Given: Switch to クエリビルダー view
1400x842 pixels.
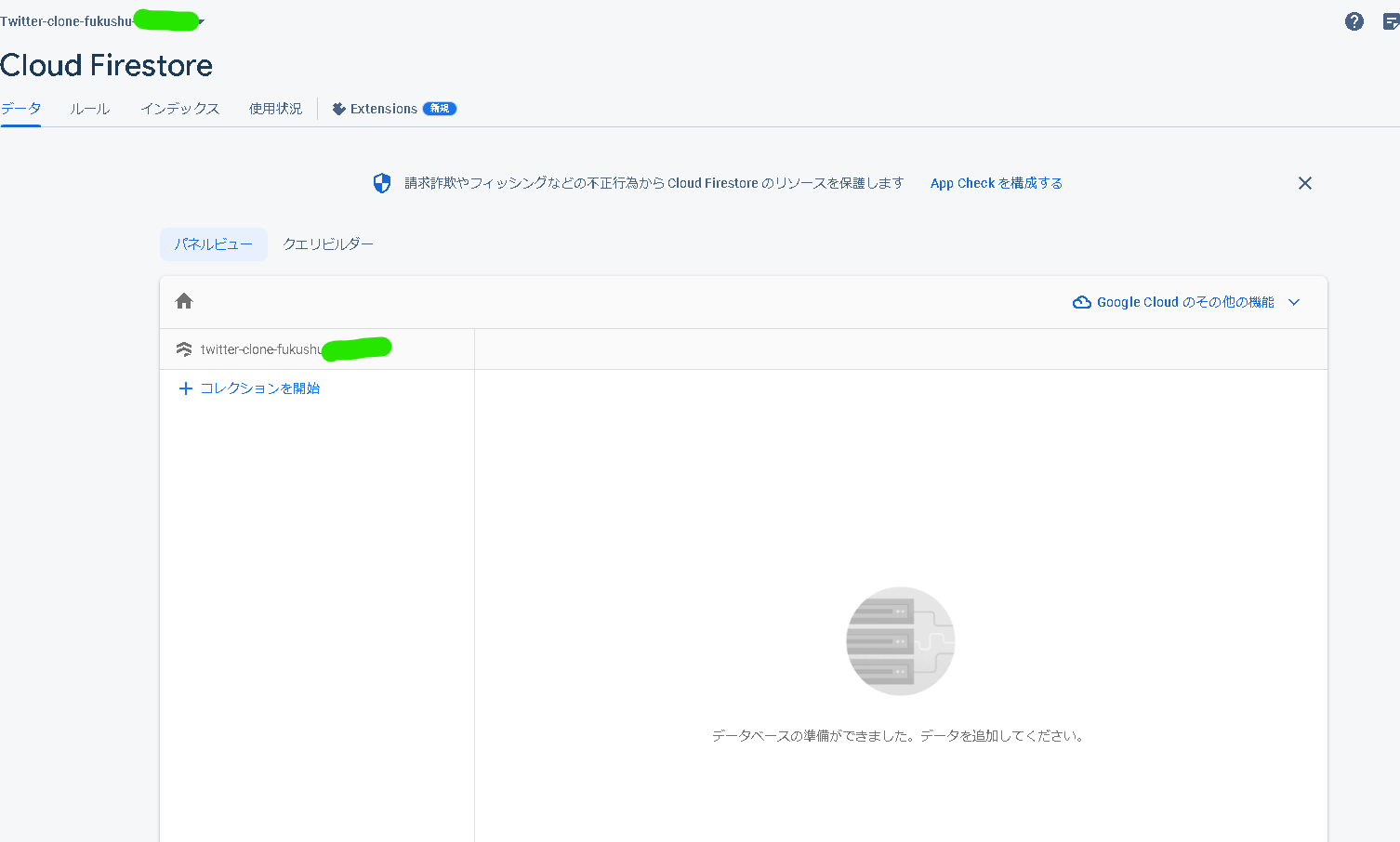Looking at the screenshot, I should [328, 244].
